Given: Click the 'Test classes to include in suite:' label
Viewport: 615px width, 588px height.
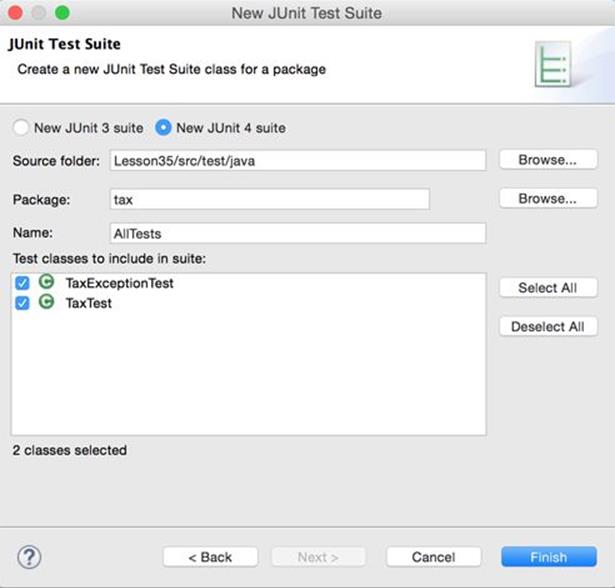Looking at the screenshot, I should tap(109, 259).
